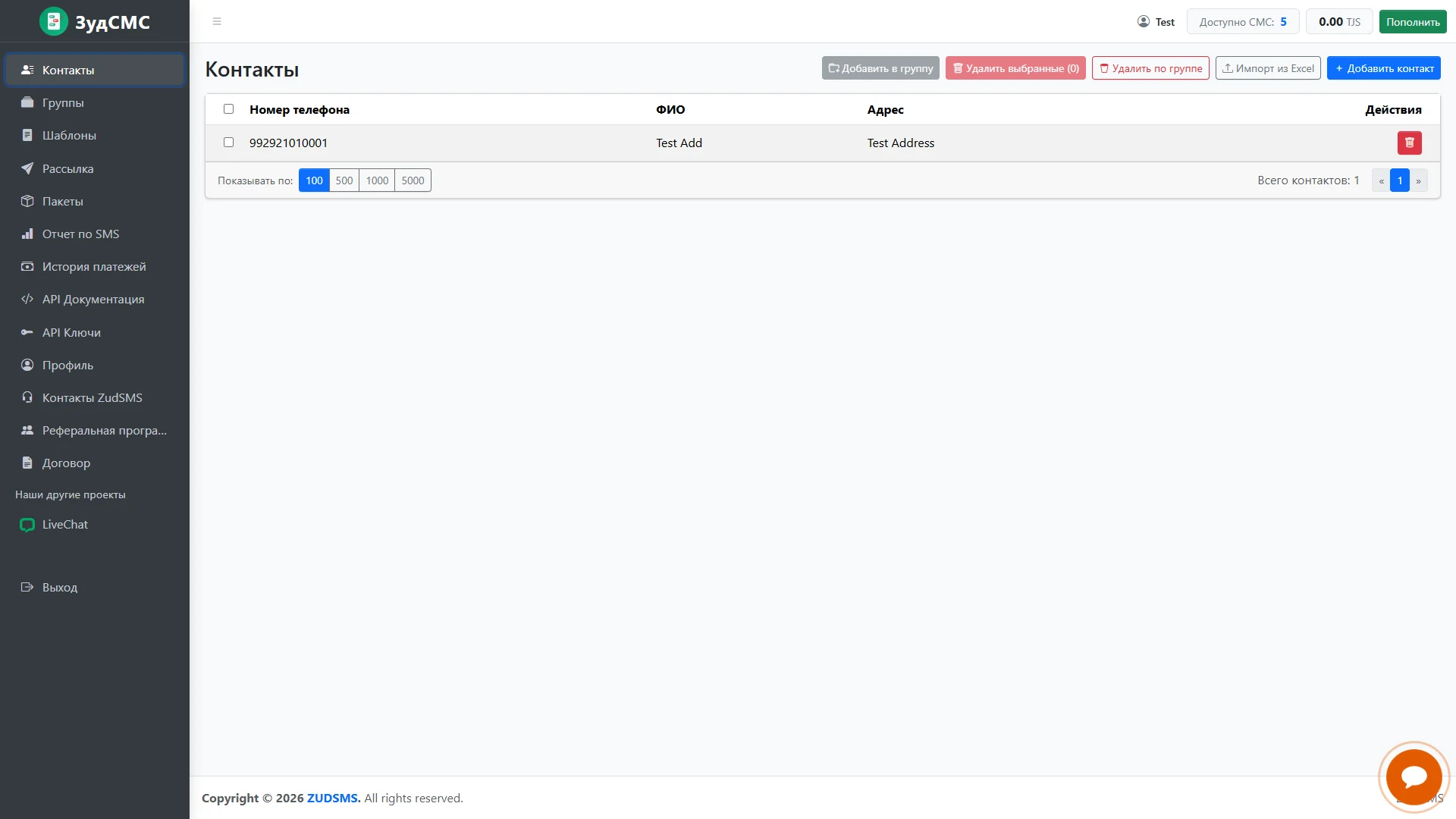The width and height of the screenshot is (1456, 819).
Task: Click the Контакты ZudSMS headset icon
Action: pyautogui.click(x=27, y=397)
